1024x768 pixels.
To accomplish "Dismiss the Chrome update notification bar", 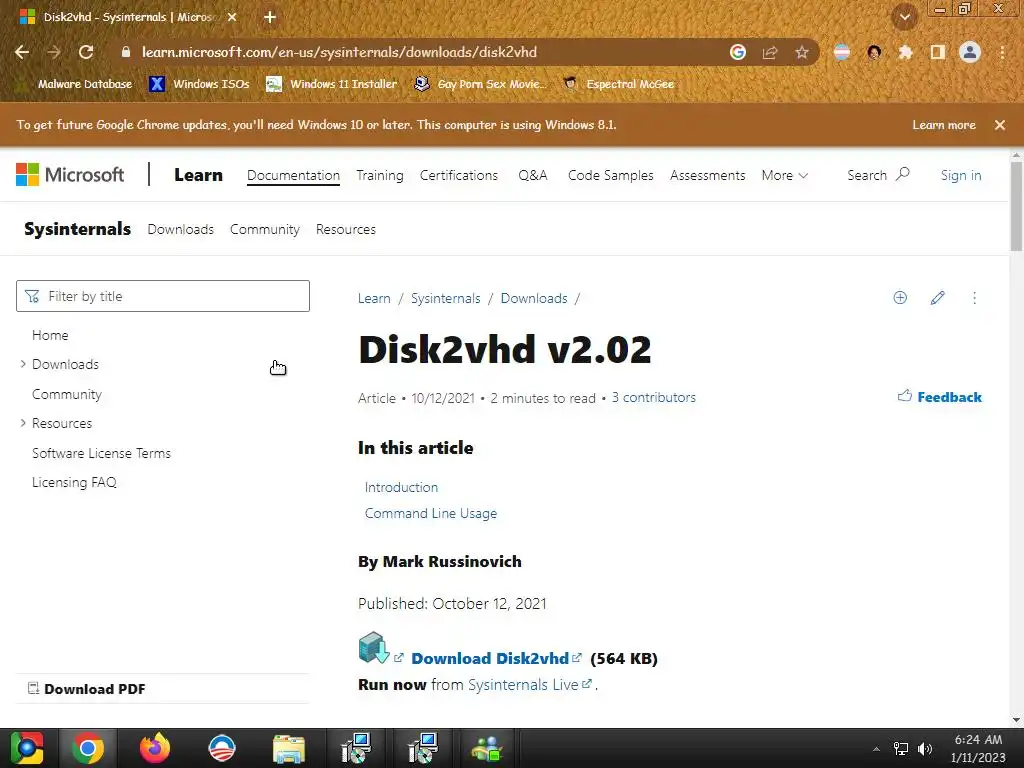I will point(999,125).
